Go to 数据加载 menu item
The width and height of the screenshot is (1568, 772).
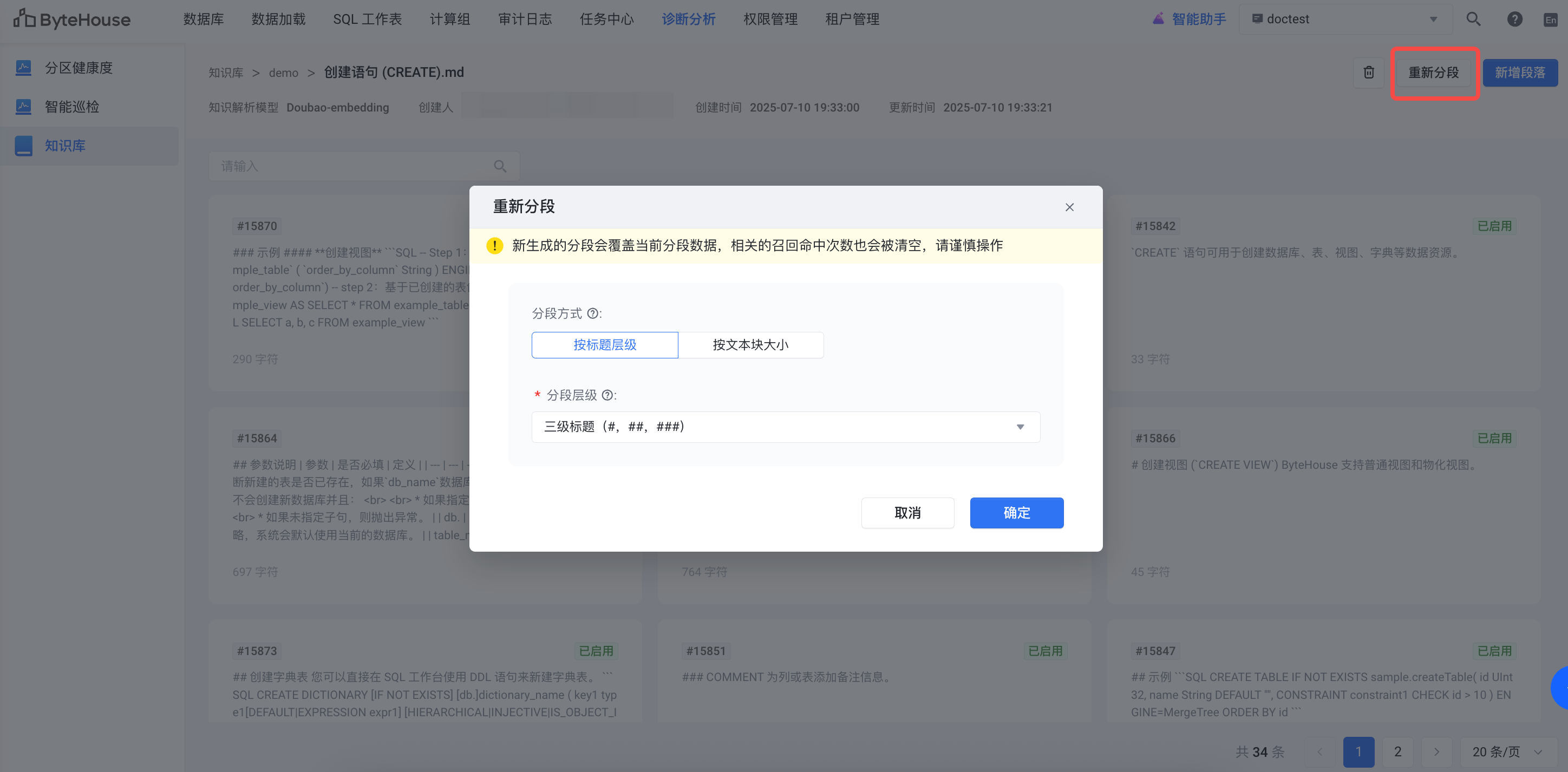pos(278,19)
